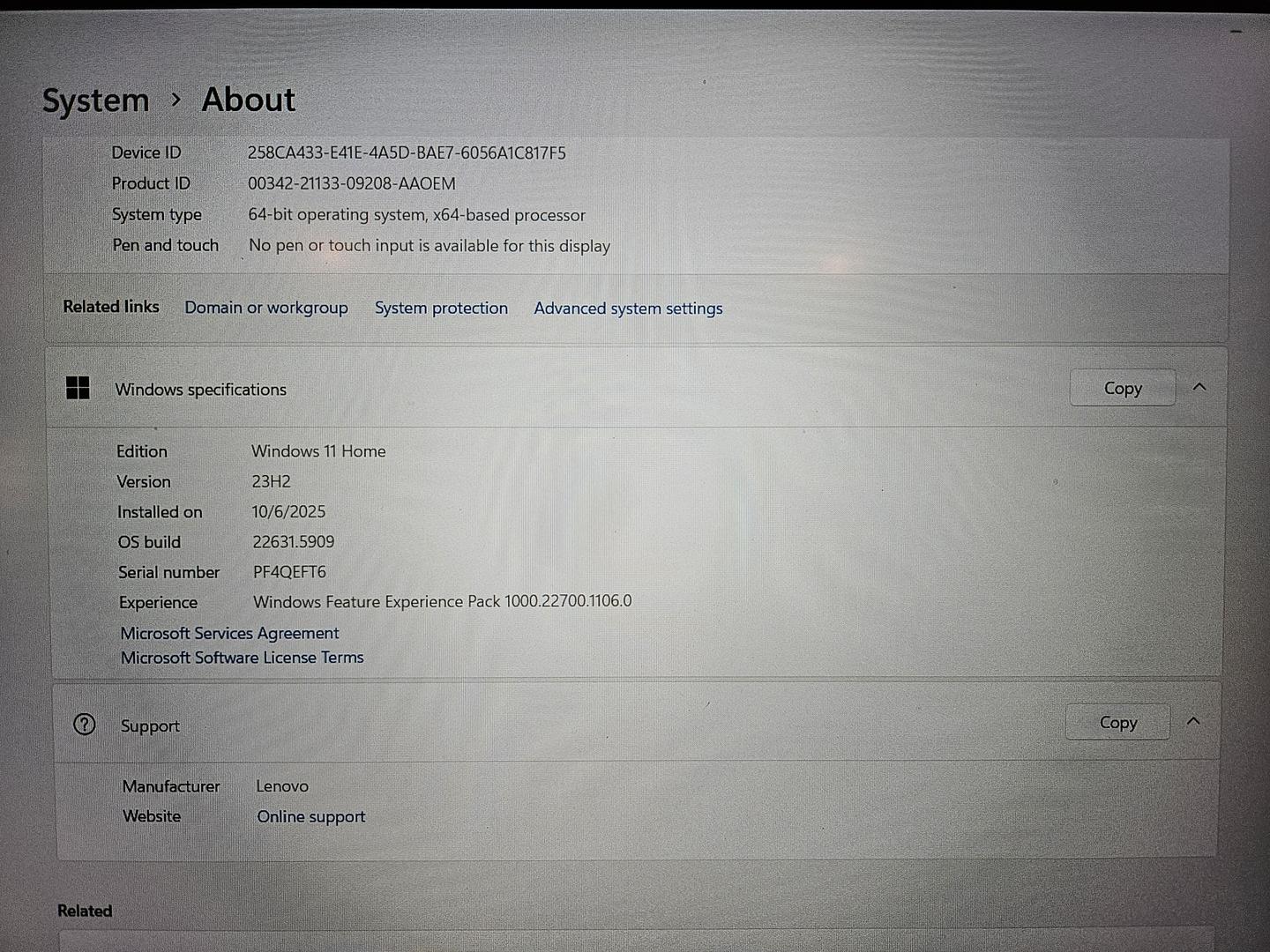The image size is (1270, 952).
Task: Click the OS build label
Action: tap(149, 542)
